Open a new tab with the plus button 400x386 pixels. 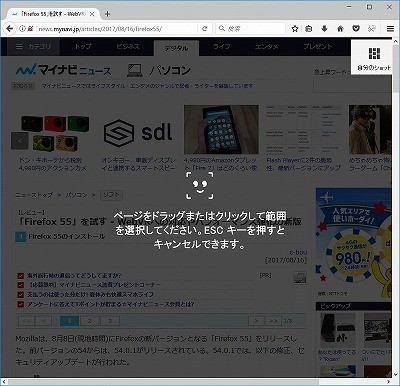tap(107, 14)
